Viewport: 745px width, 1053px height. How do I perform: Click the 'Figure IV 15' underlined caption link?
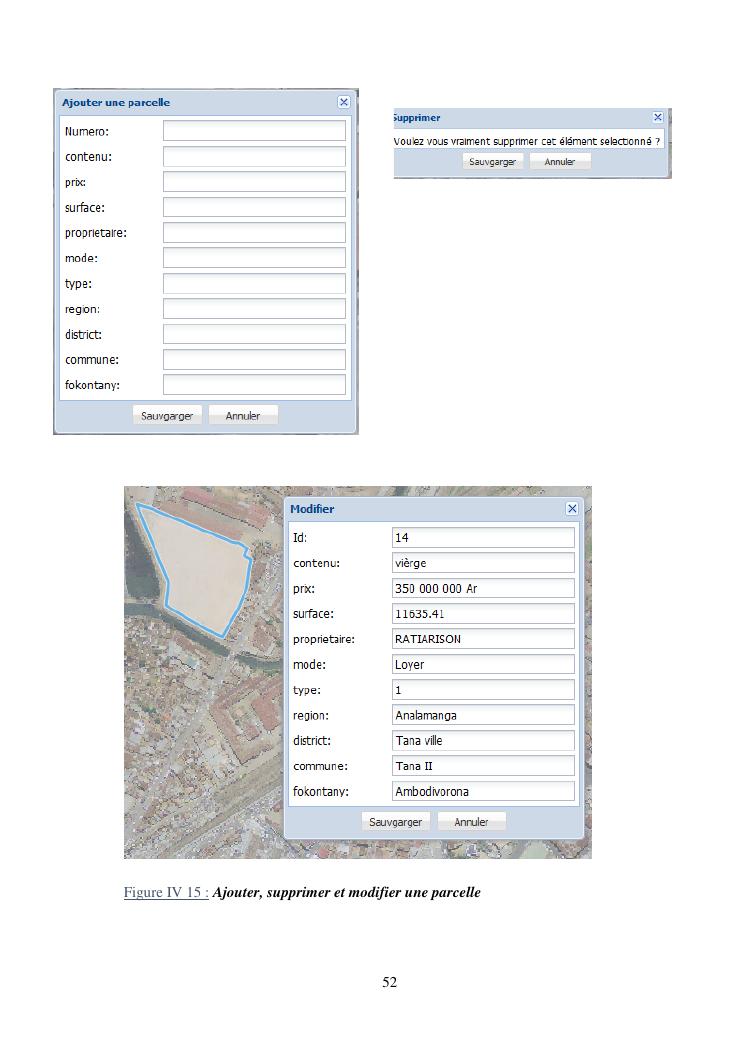pyautogui.click(x=166, y=892)
